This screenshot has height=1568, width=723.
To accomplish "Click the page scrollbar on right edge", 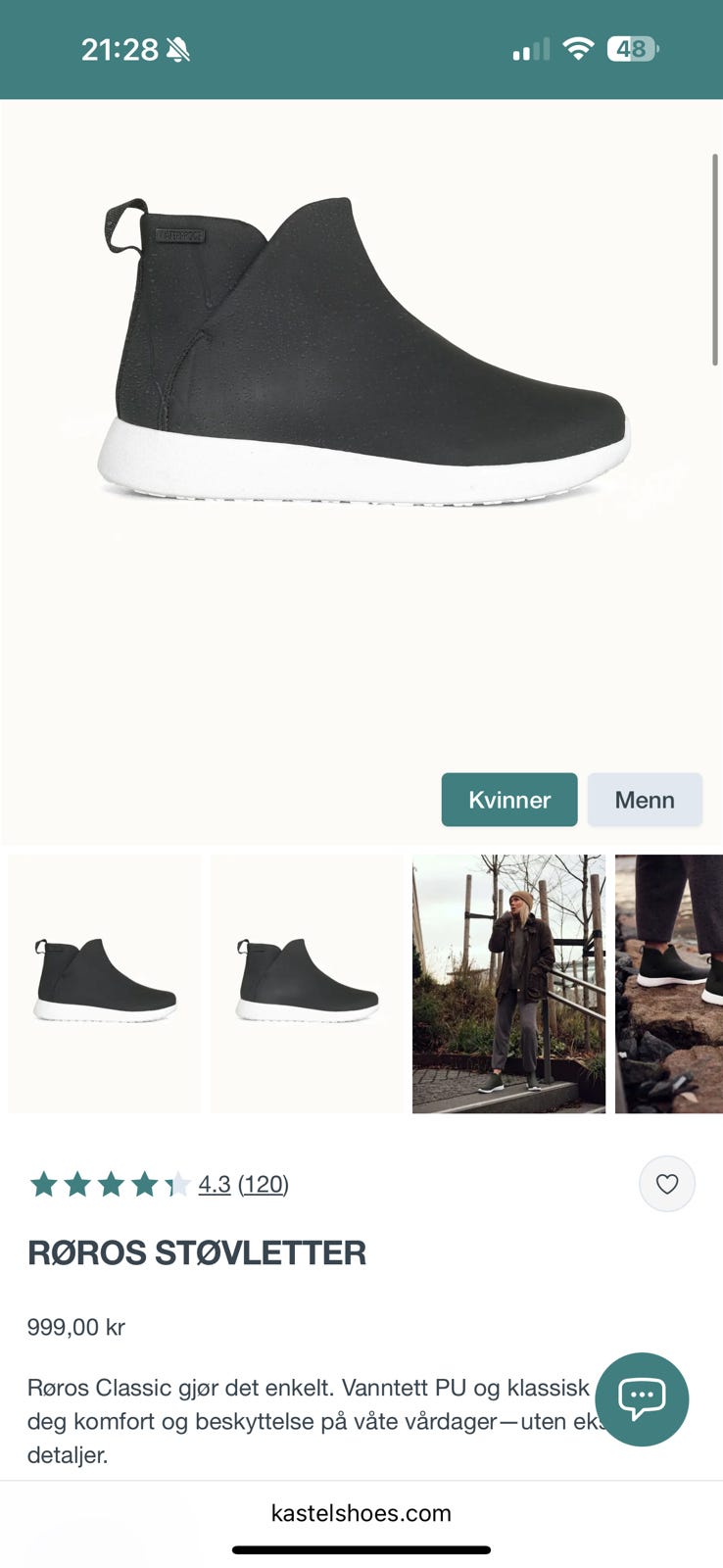I will [x=715, y=260].
